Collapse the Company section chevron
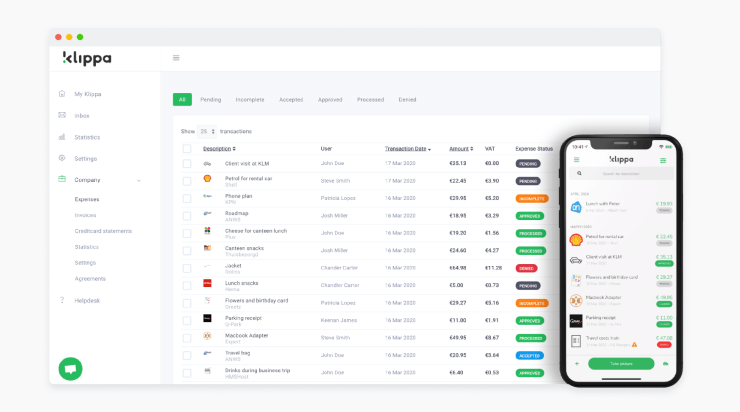 (x=139, y=180)
